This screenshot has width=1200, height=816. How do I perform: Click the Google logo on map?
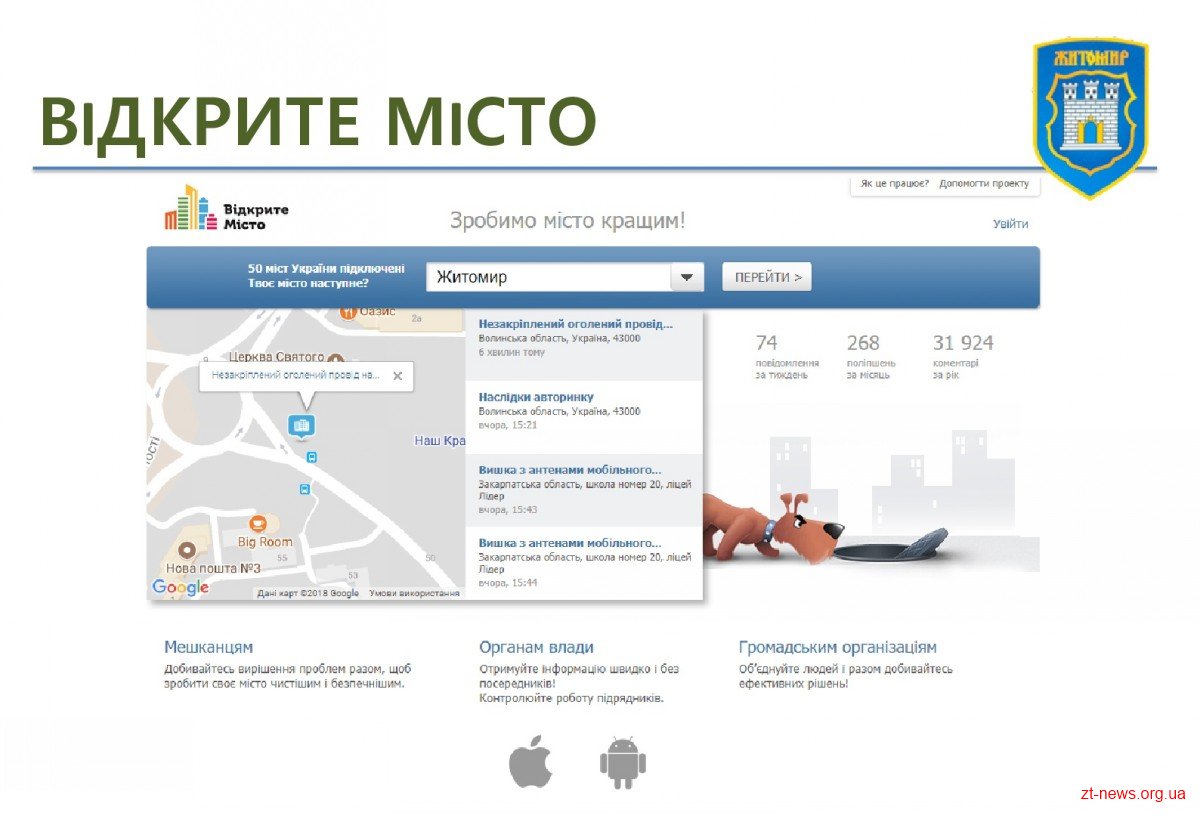click(181, 588)
